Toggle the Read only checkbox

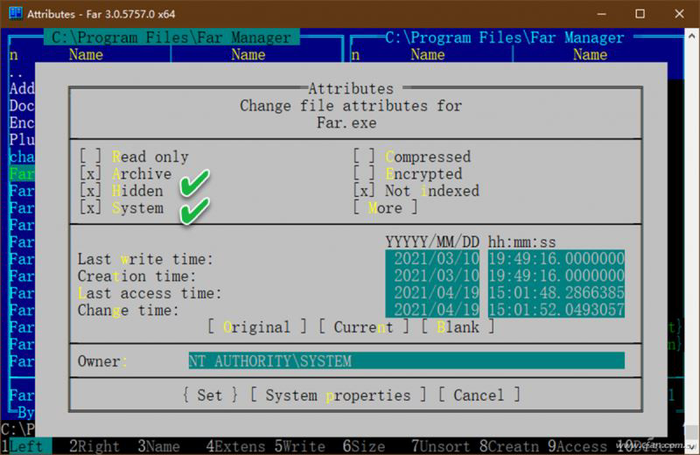[91, 157]
